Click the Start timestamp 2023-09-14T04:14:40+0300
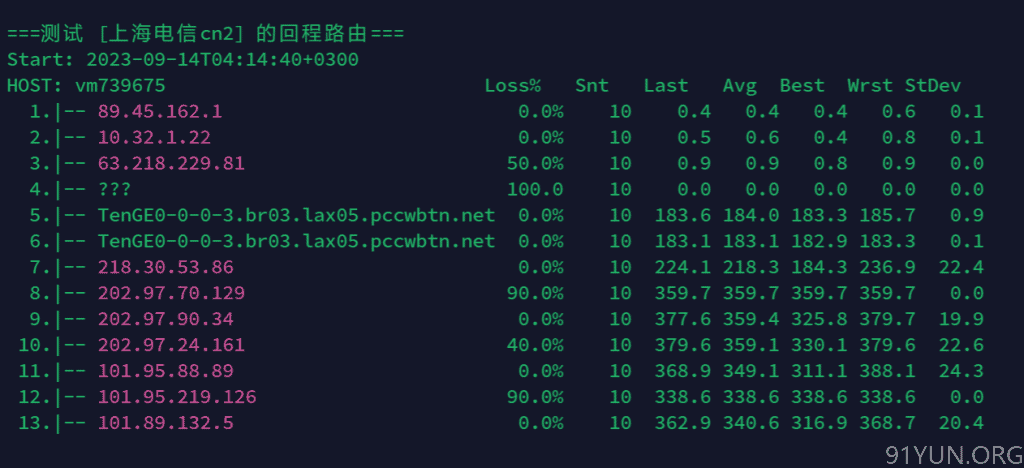The height and width of the screenshot is (468, 1024). (x=223, y=60)
